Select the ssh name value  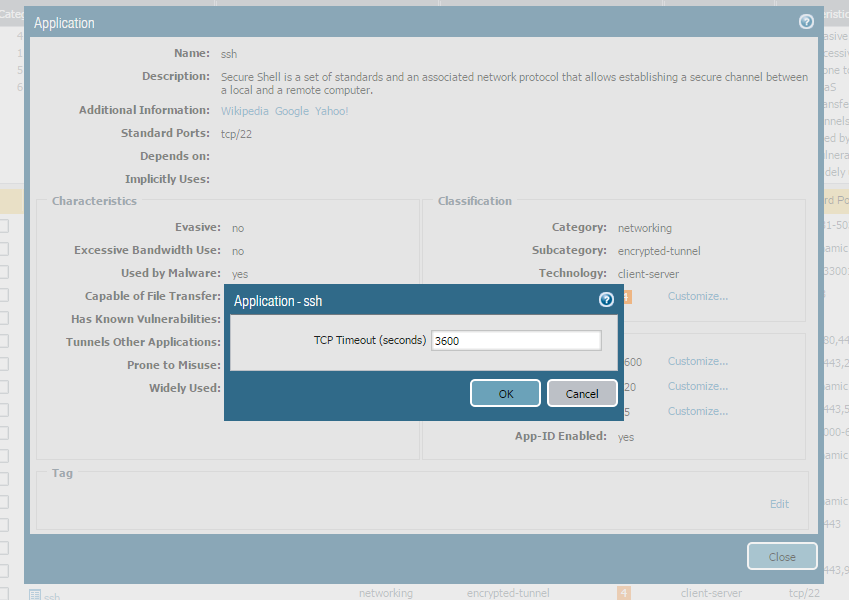coord(229,54)
